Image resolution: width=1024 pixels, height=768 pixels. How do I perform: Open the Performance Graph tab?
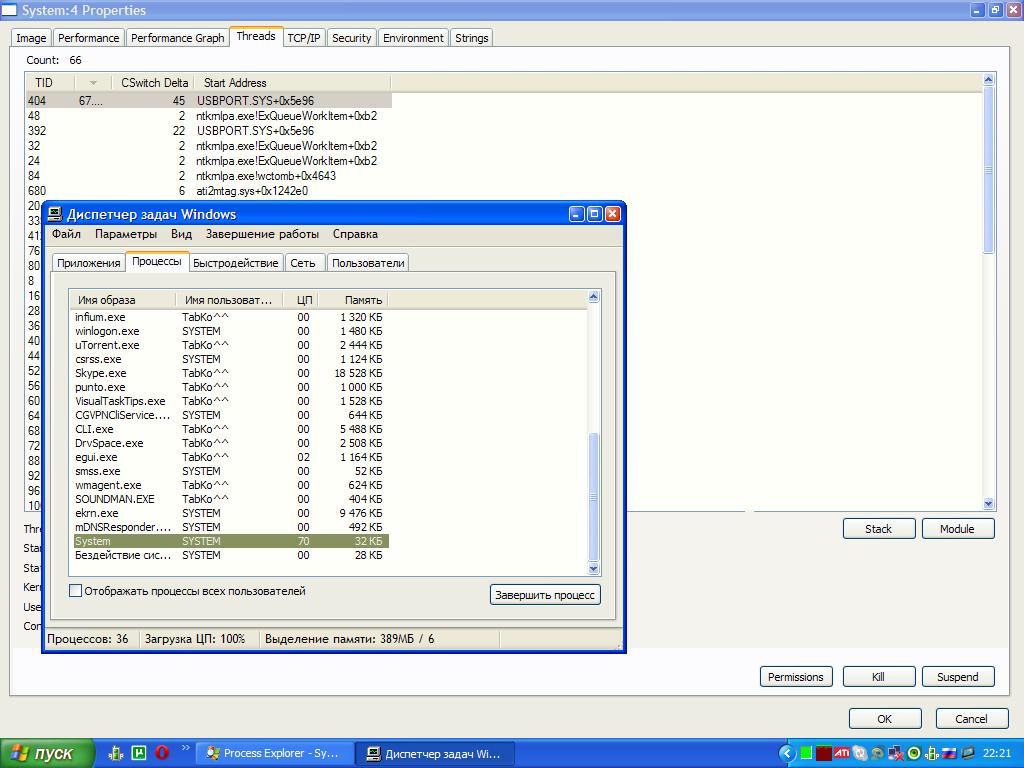(x=178, y=38)
